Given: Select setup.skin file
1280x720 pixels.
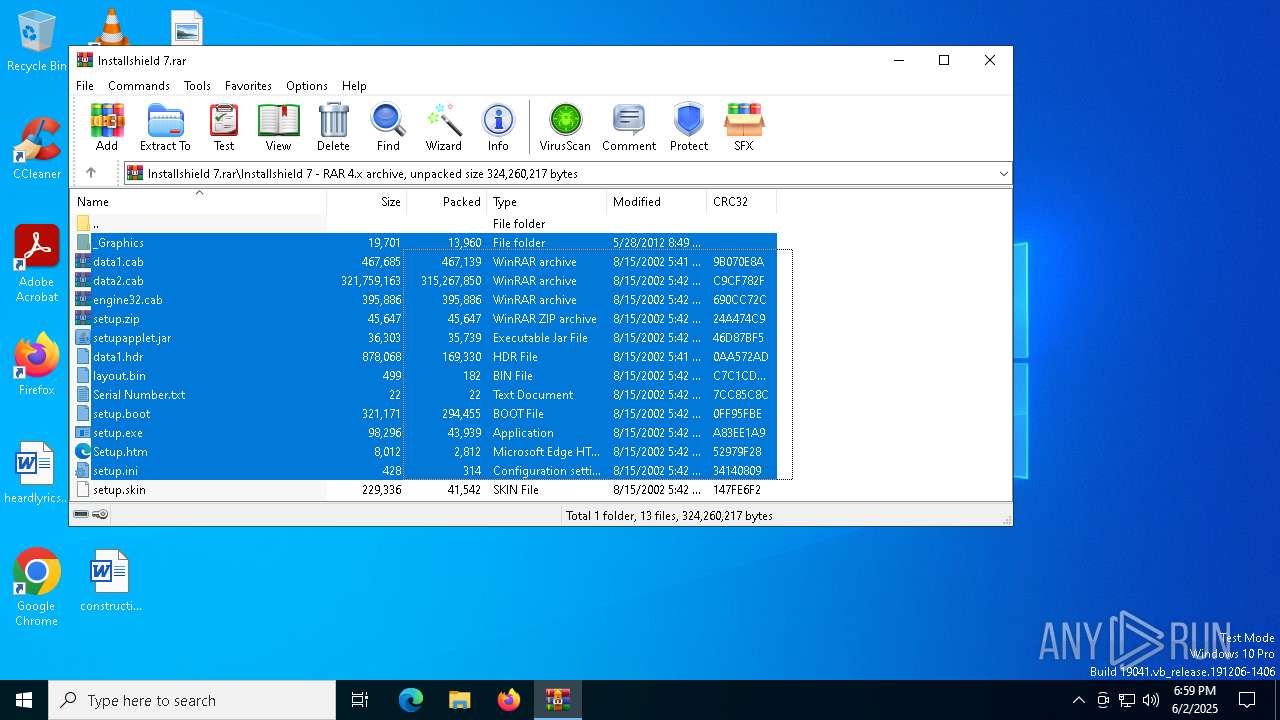Looking at the screenshot, I should 424,489.
